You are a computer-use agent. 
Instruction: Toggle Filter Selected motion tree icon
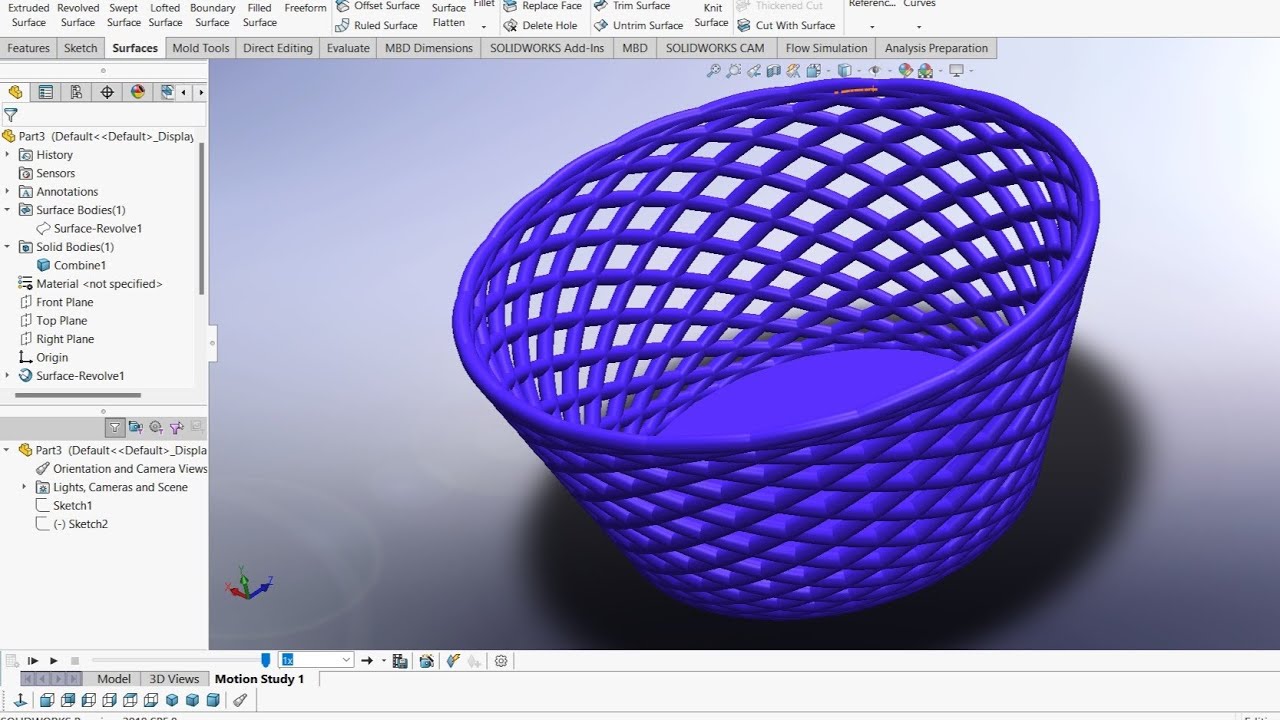click(x=176, y=427)
